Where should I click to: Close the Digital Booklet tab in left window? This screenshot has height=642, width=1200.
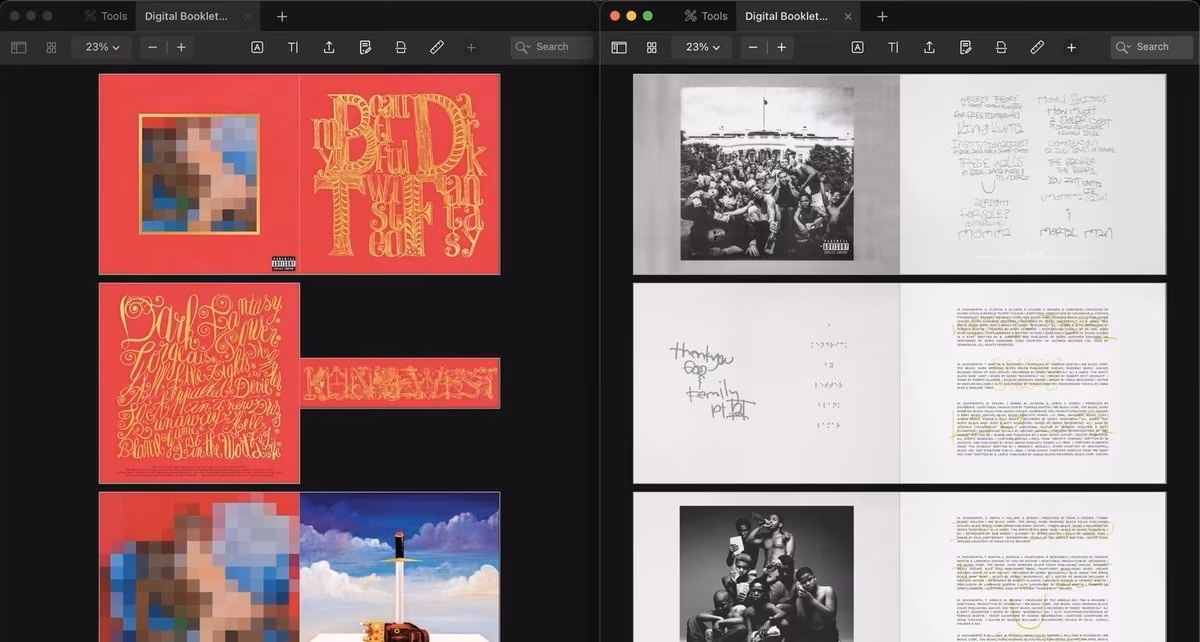click(x=249, y=17)
